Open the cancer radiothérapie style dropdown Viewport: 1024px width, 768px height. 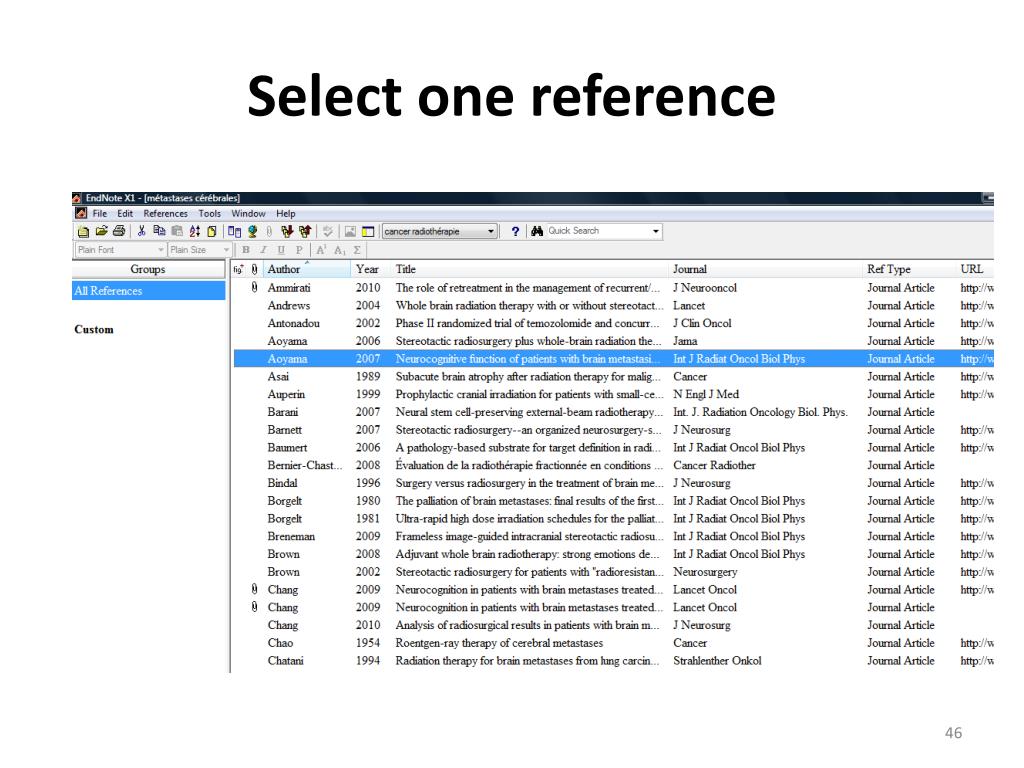click(x=440, y=231)
